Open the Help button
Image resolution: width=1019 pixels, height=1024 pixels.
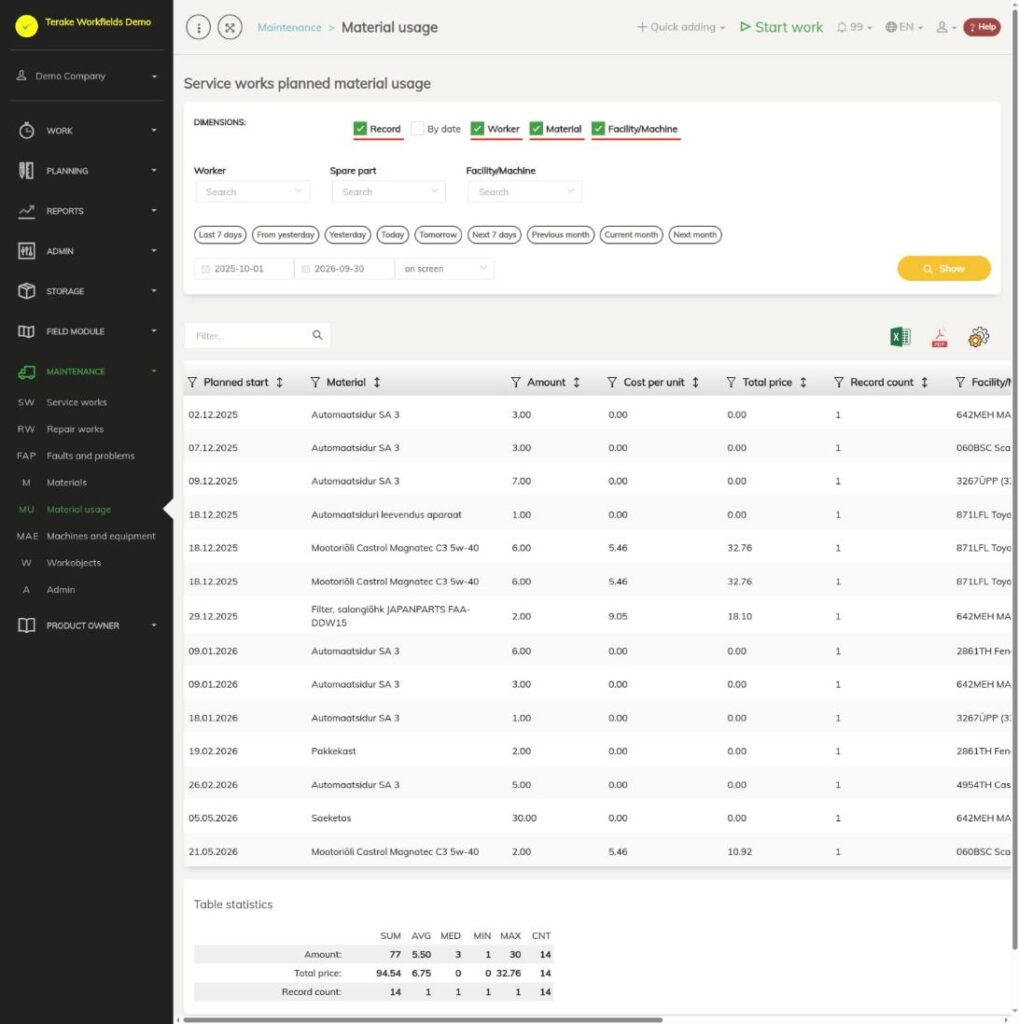click(982, 27)
